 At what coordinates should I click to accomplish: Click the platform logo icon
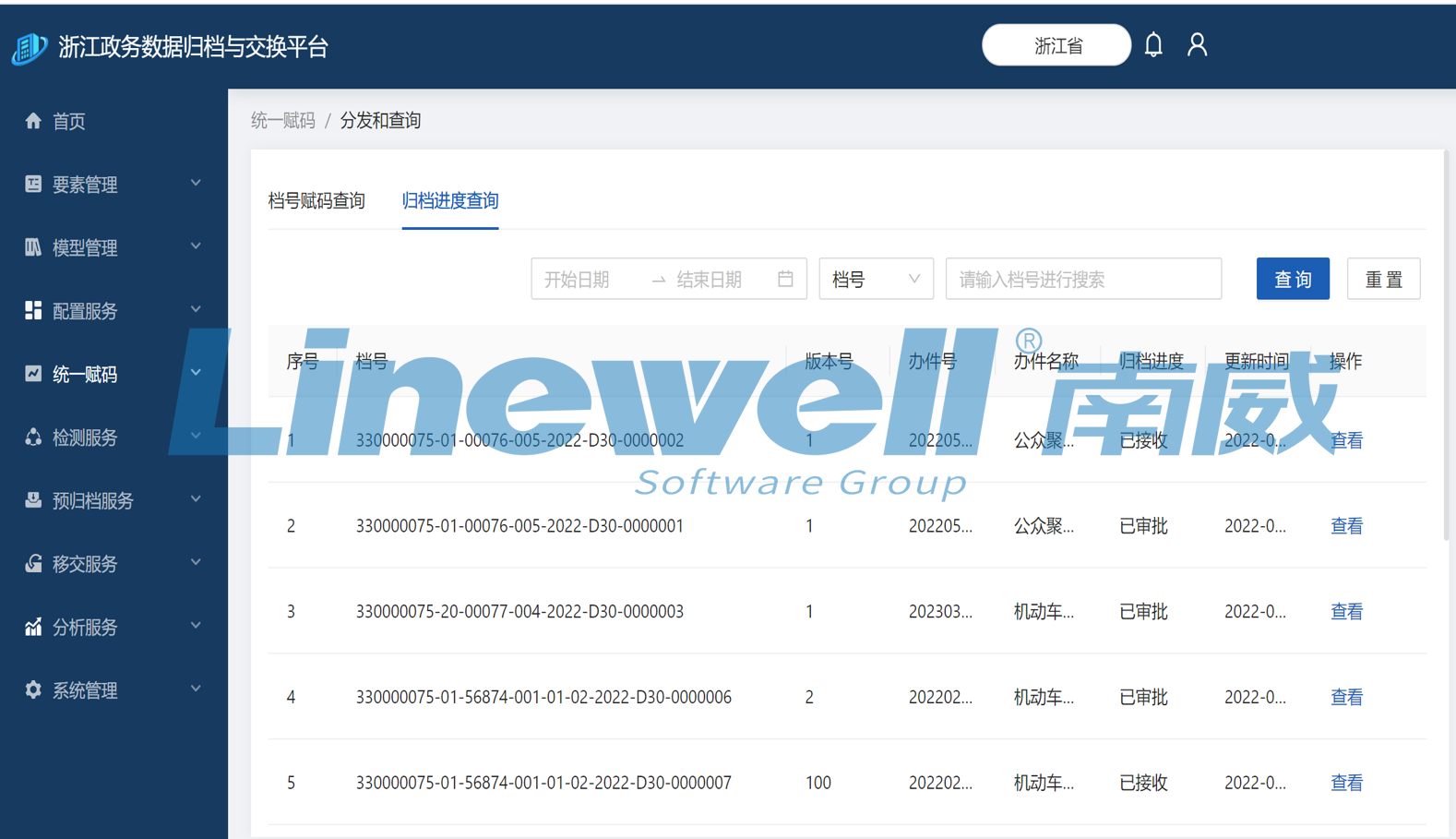30,47
